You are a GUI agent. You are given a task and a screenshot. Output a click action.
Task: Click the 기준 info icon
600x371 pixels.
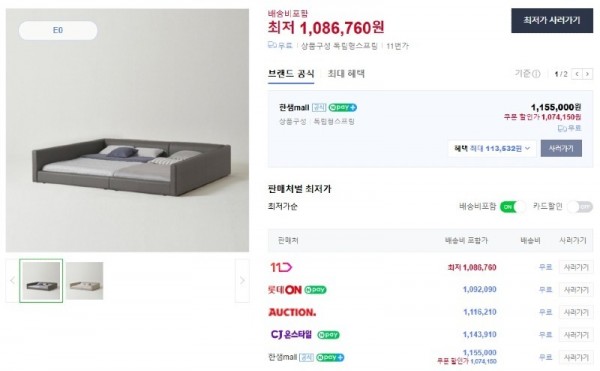[x=536, y=74]
